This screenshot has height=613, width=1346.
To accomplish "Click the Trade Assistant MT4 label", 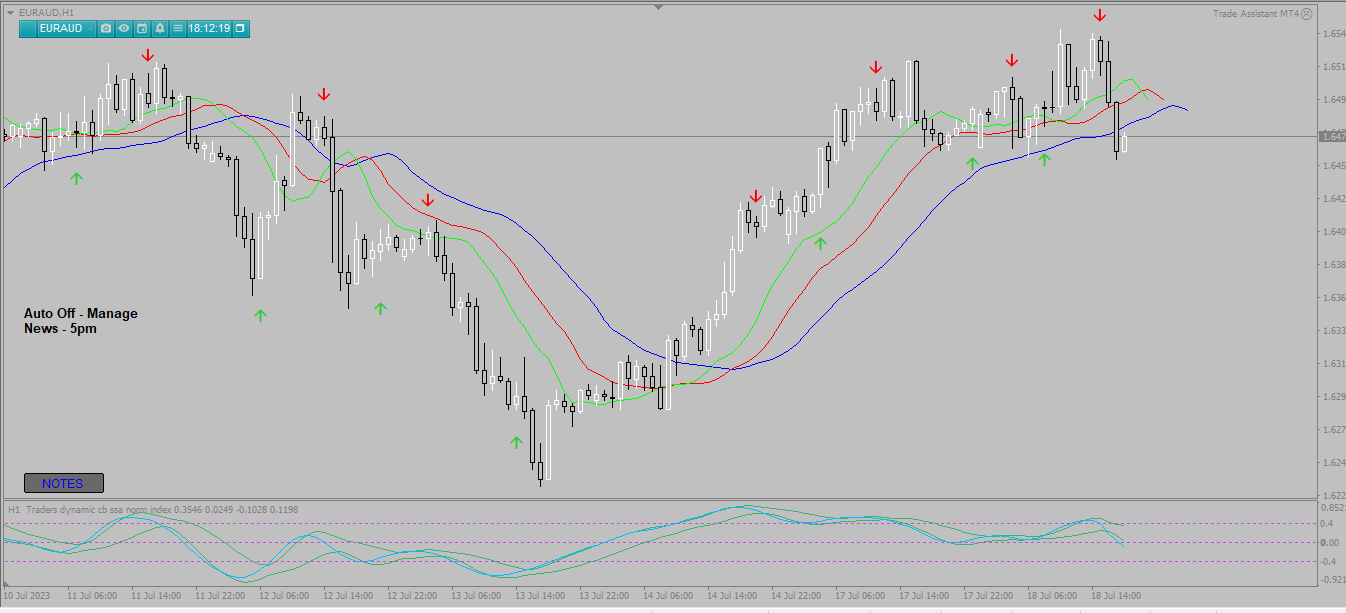I will pos(1255,13).
